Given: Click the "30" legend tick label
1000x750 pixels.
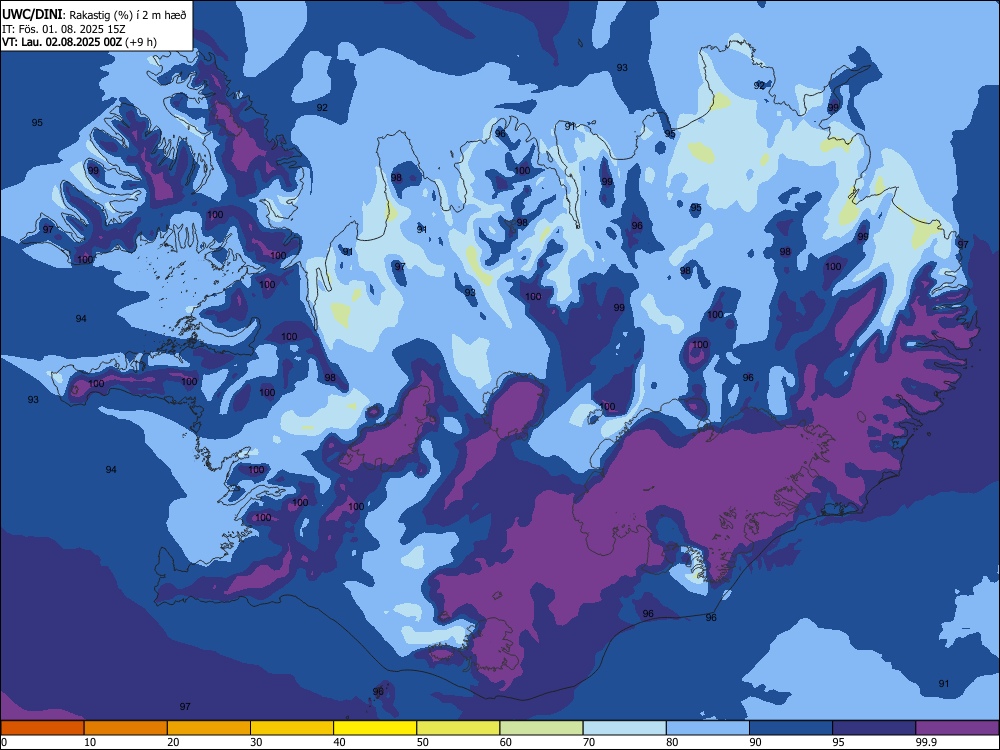Looking at the screenshot, I should coord(256,742).
